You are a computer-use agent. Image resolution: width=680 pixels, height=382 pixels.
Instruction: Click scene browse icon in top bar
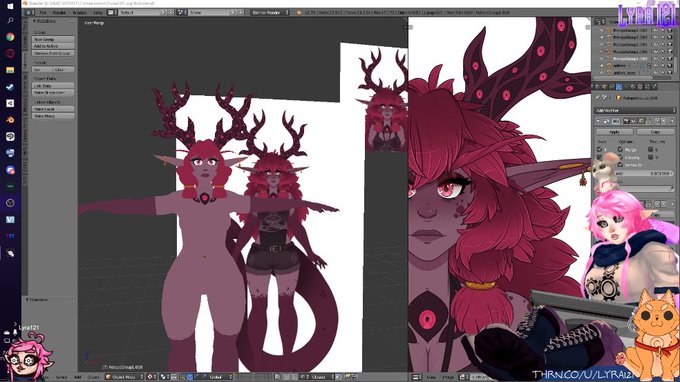[182, 13]
